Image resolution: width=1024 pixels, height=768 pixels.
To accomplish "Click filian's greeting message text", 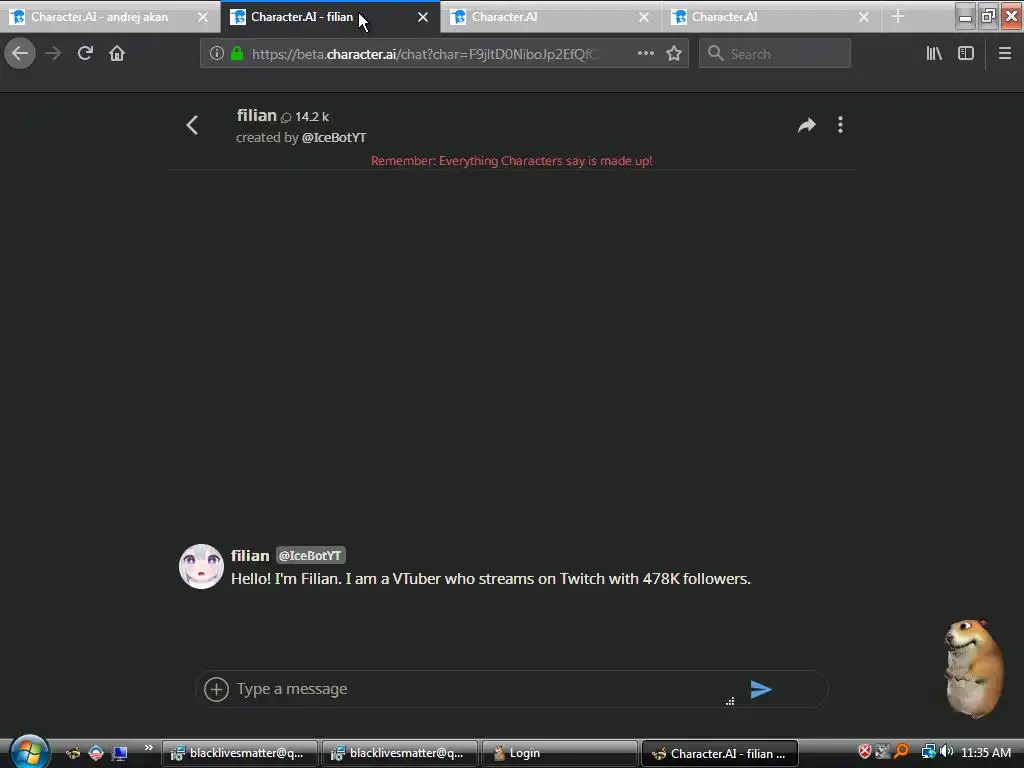I will coord(490,579).
